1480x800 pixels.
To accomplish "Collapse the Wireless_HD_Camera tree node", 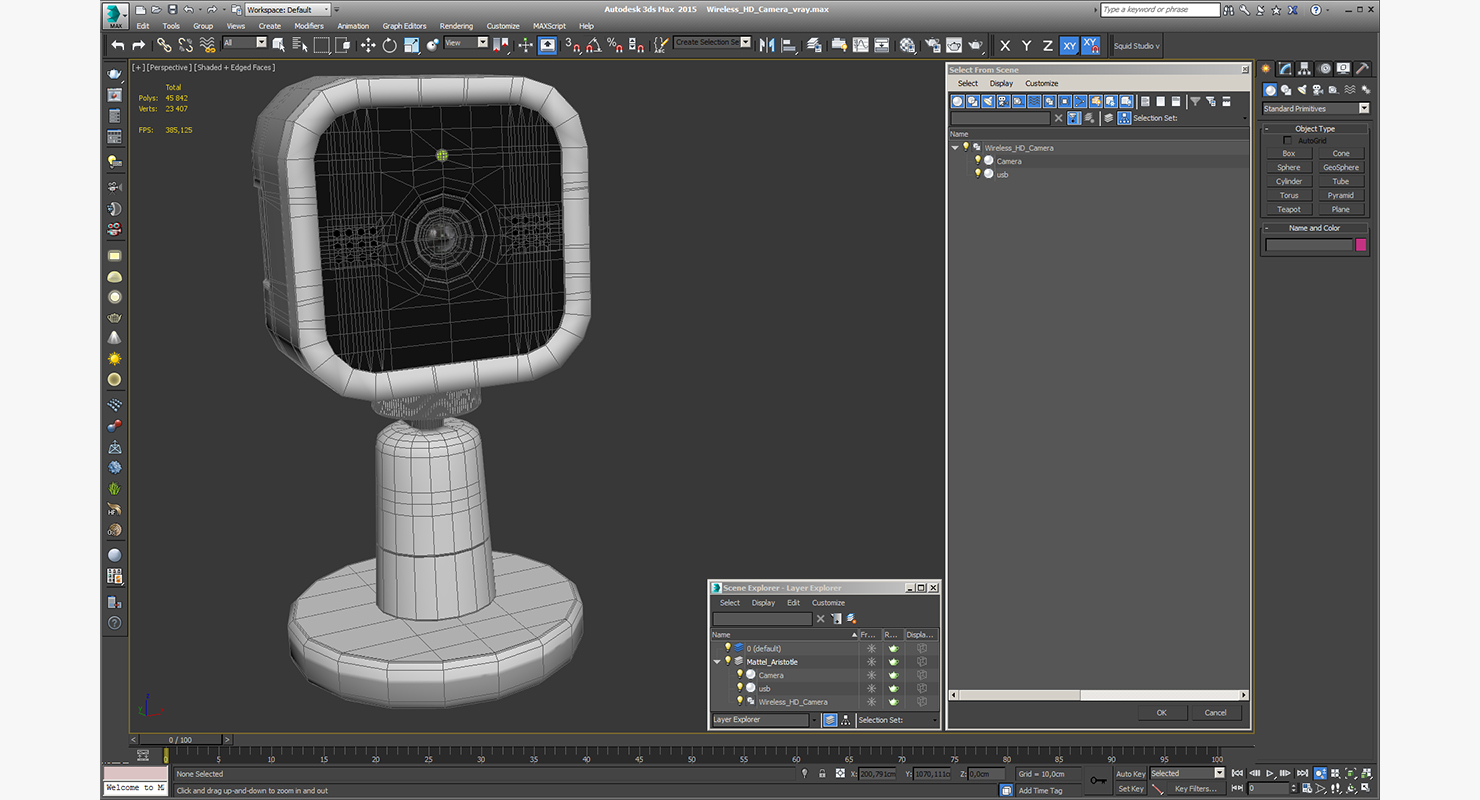I will click(x=955, y=148).
